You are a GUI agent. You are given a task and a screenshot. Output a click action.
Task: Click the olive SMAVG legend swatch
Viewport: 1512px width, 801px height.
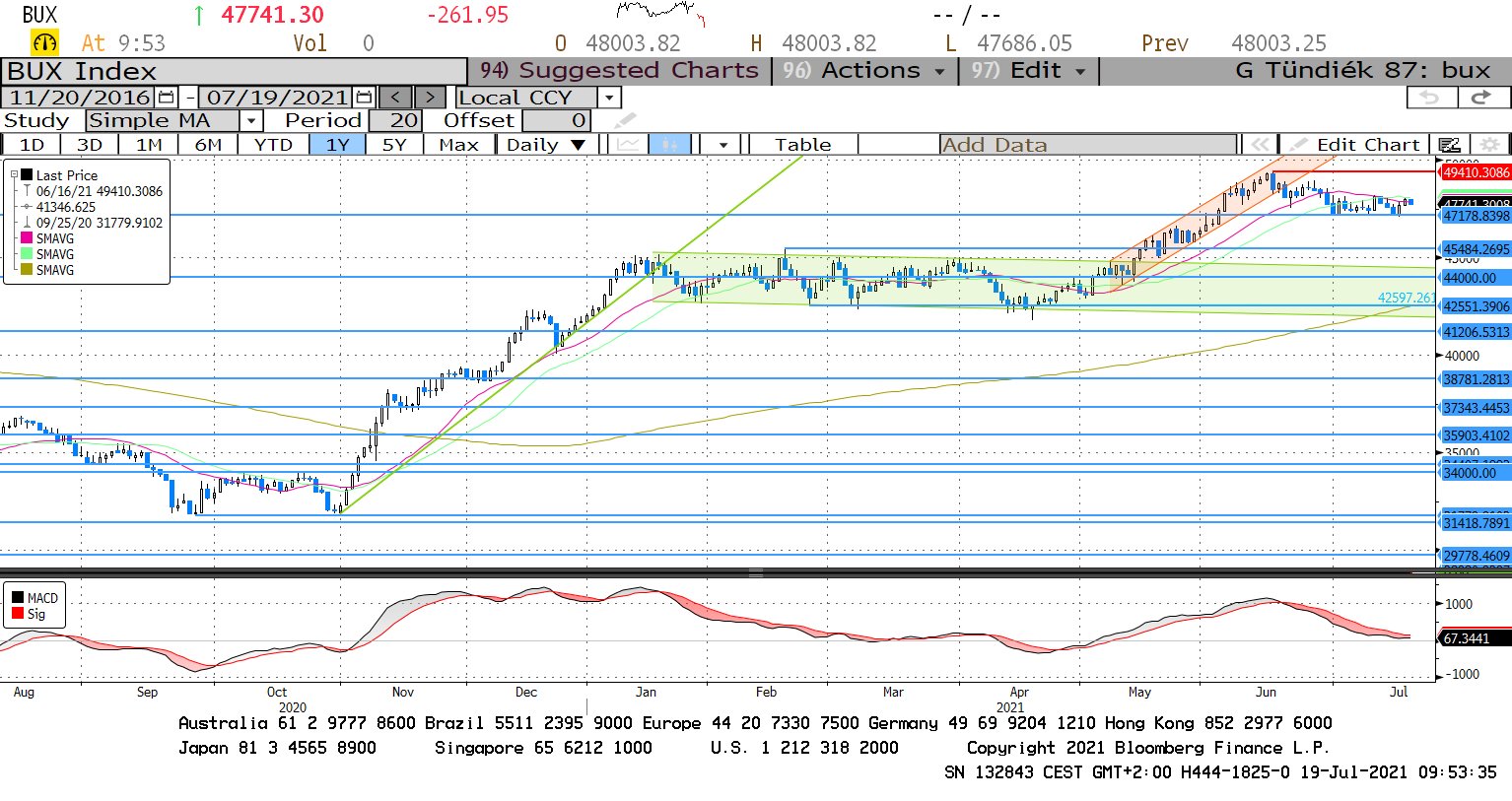27,270
